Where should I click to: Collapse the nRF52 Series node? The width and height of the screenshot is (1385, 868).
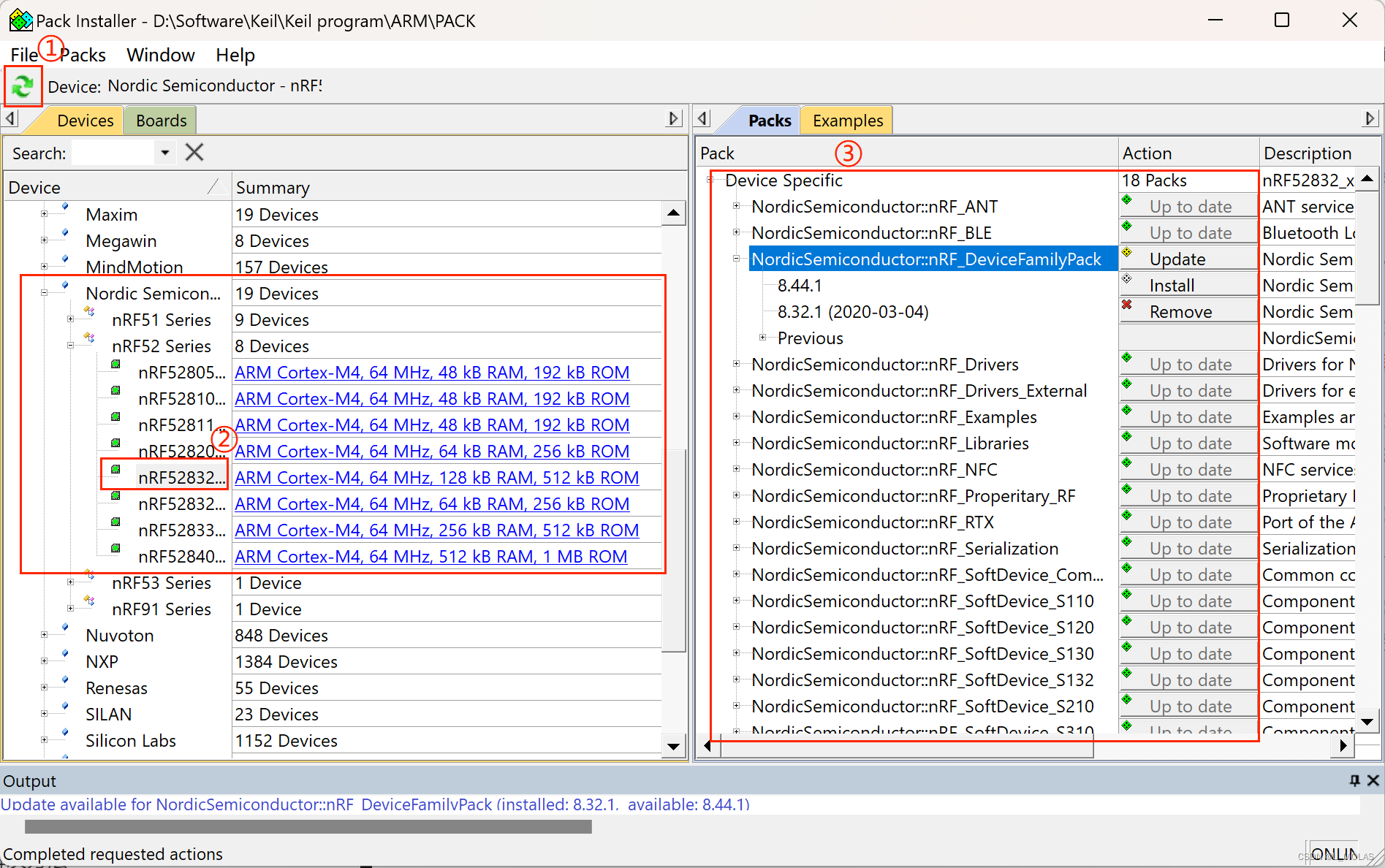[x=70, y=346]
